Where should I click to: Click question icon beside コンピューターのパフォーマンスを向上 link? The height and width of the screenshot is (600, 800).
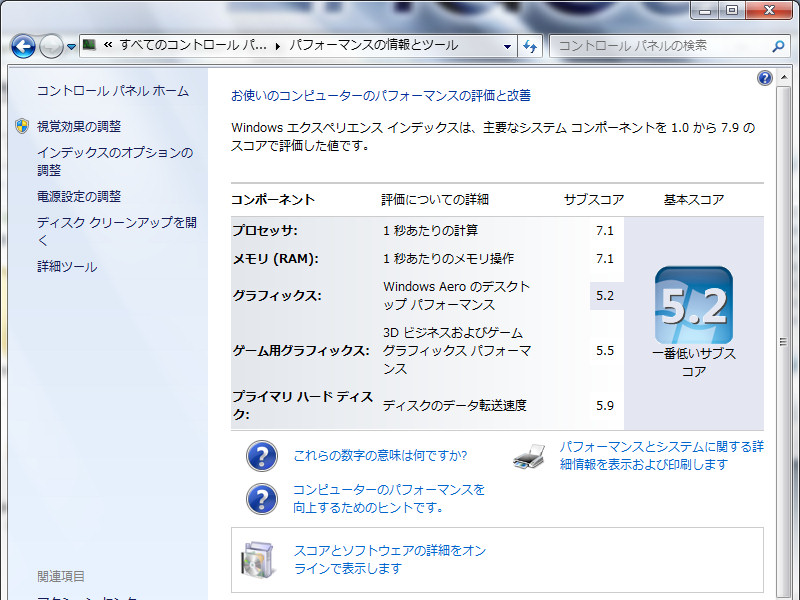(262, 498)
